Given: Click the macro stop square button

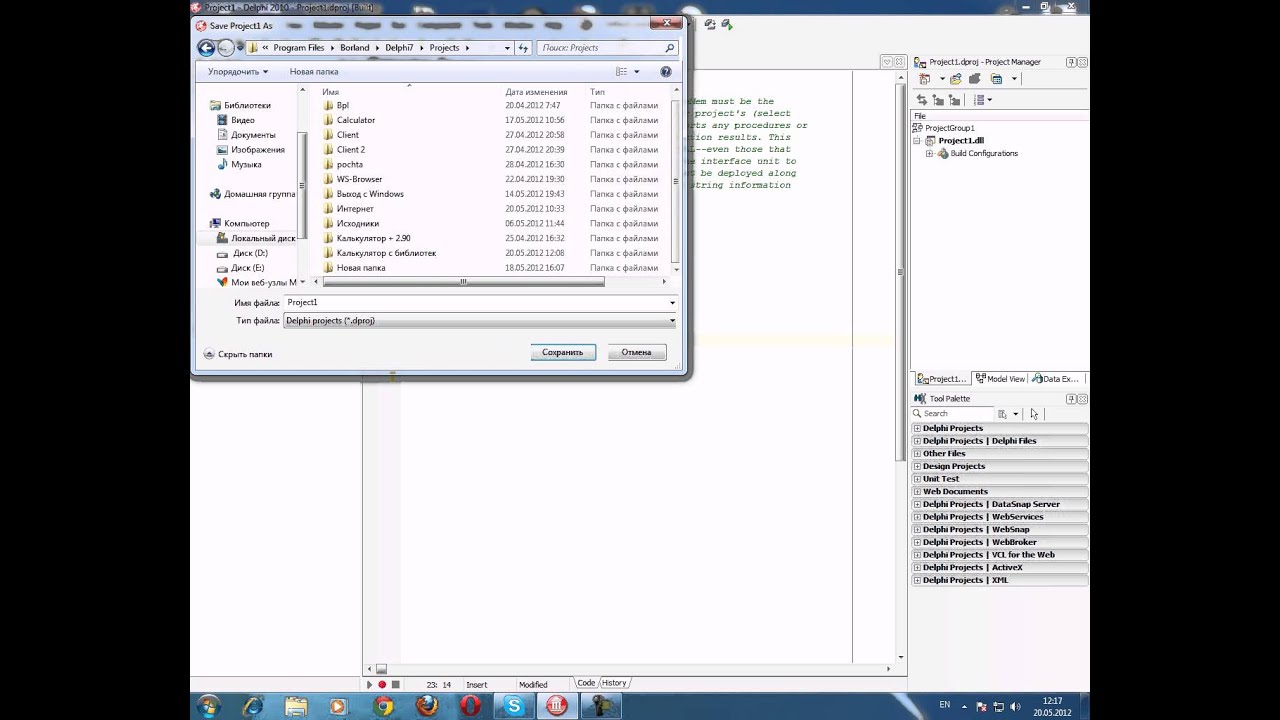Looking at the screenshot, I should click(x=395, y=685).
